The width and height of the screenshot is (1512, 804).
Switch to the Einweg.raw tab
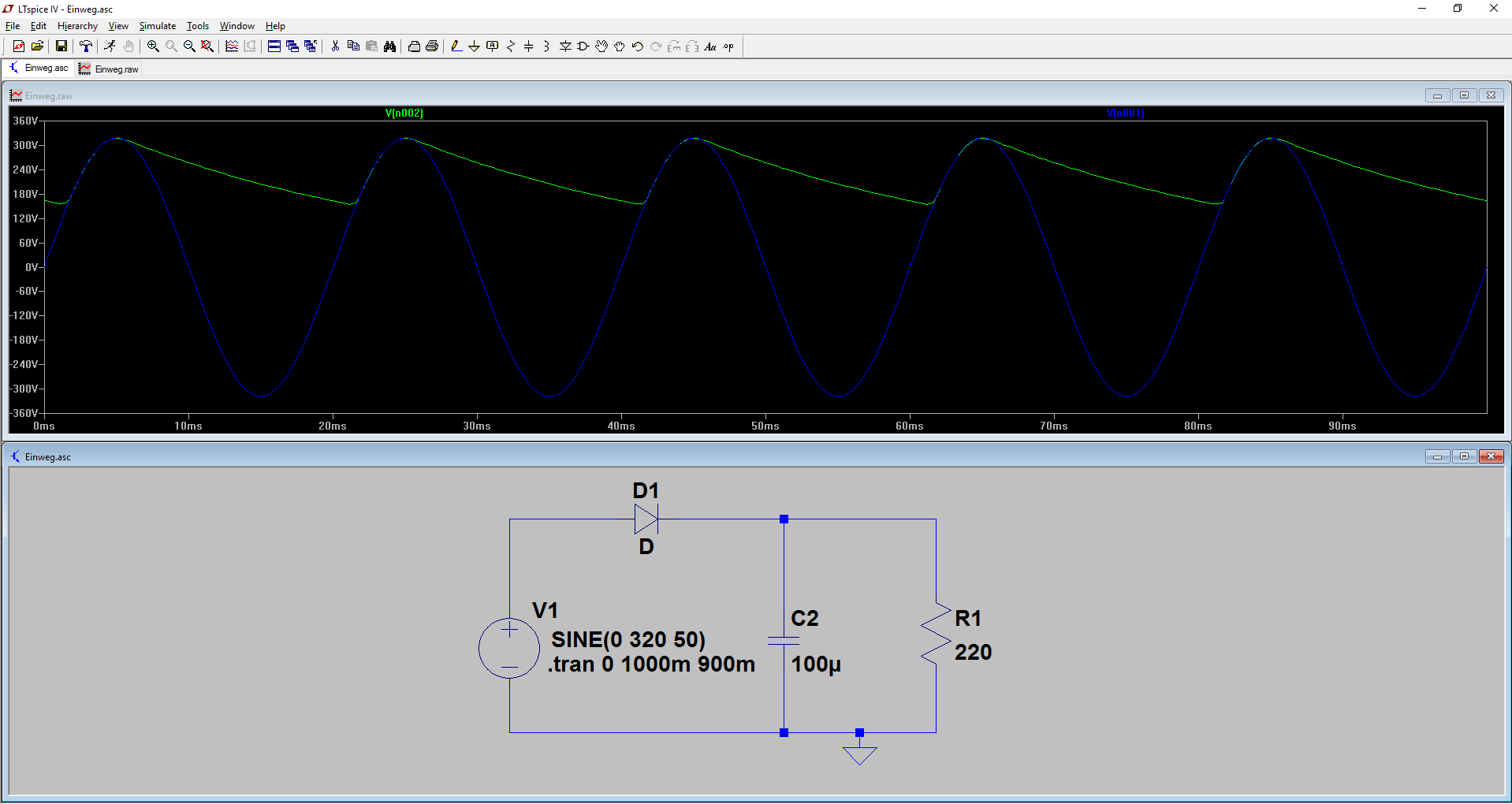(x=109, y=69)
